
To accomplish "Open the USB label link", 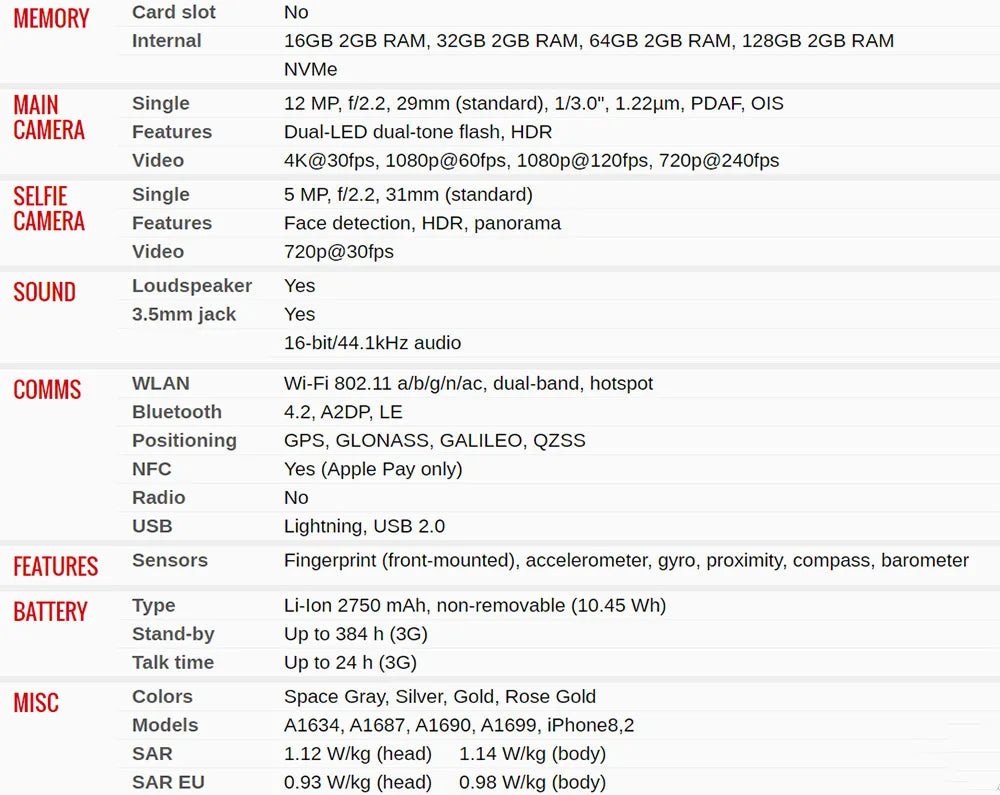I will [x=152, y=526].
